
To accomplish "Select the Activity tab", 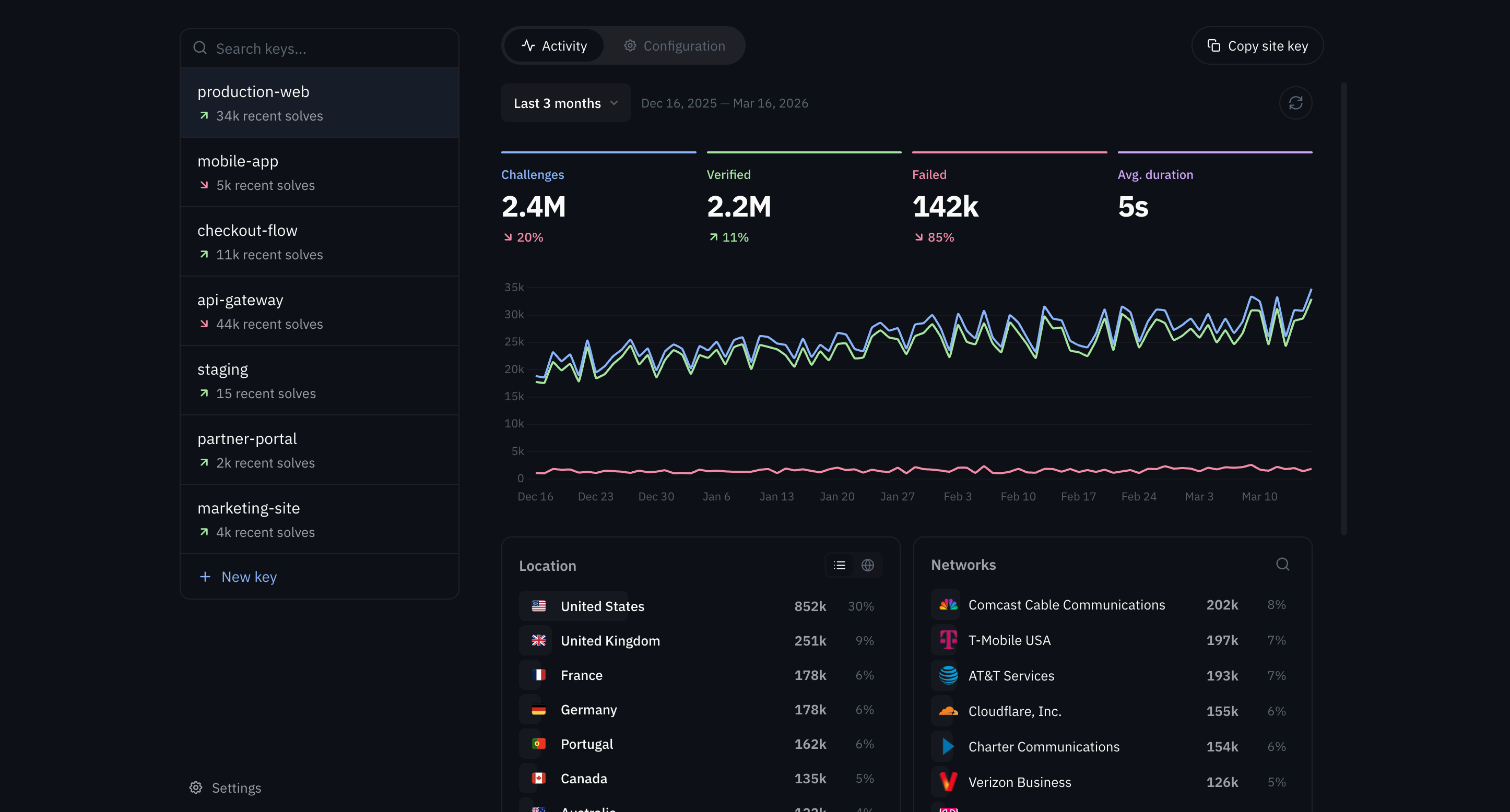I will [x=553, y=45].
